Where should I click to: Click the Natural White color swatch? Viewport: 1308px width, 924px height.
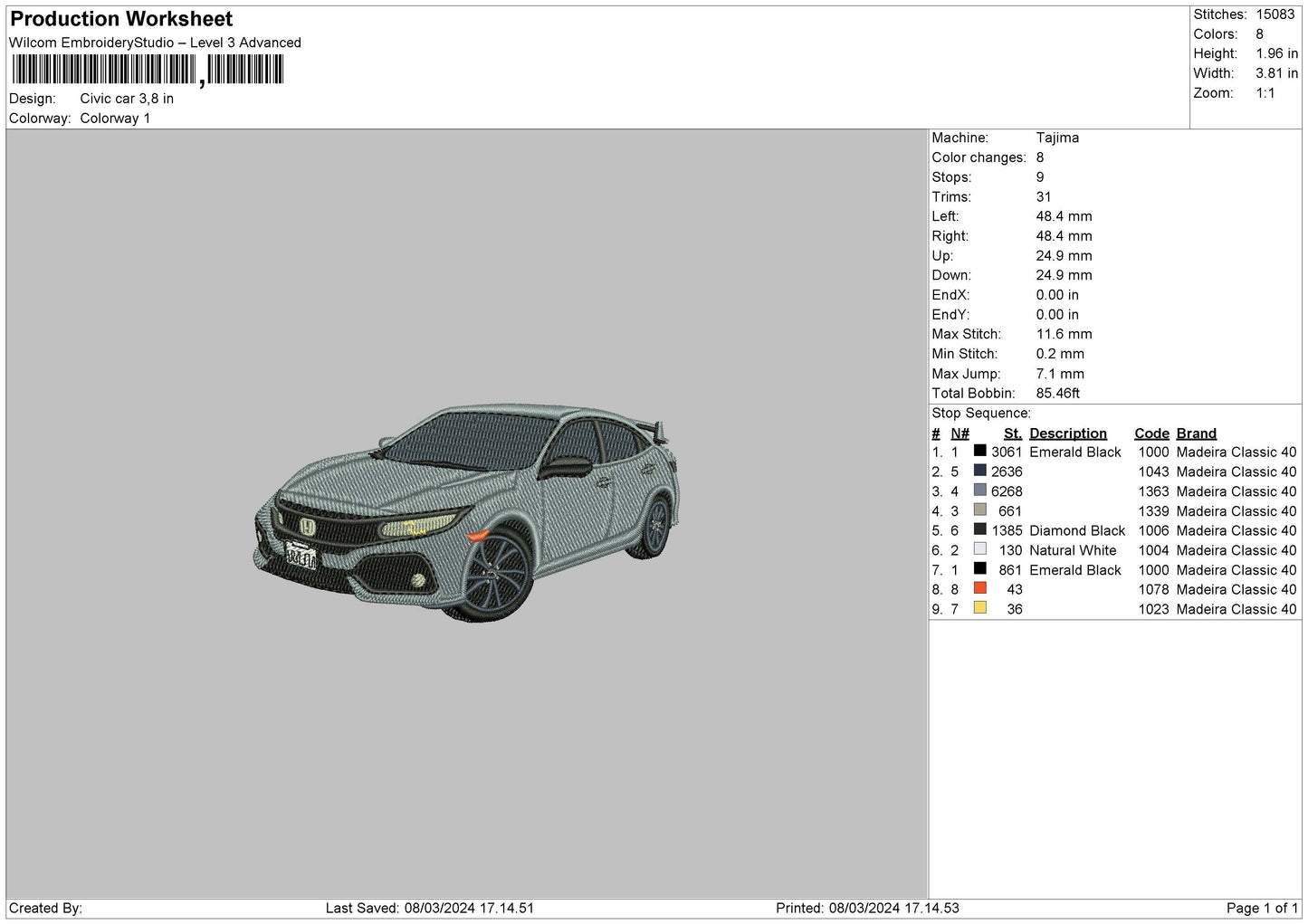click(979, 549)
